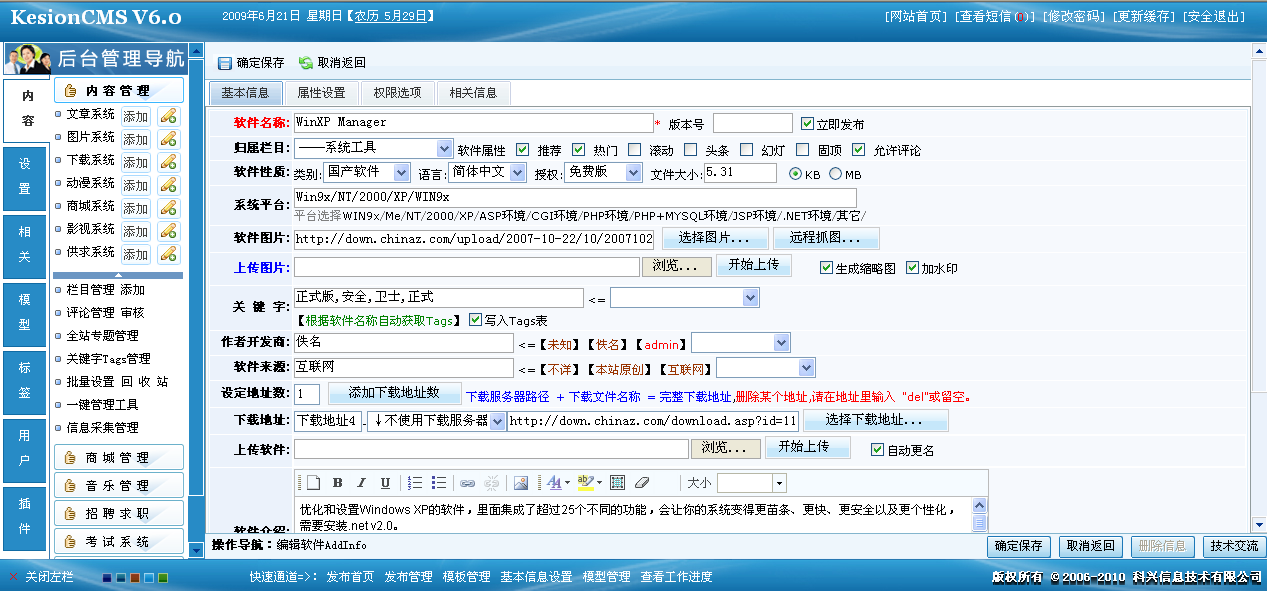Screen dimensions: 1267x591
Task: Click the save icon beside 确定保存 in toolbar
Action: (x=226, y=62)
